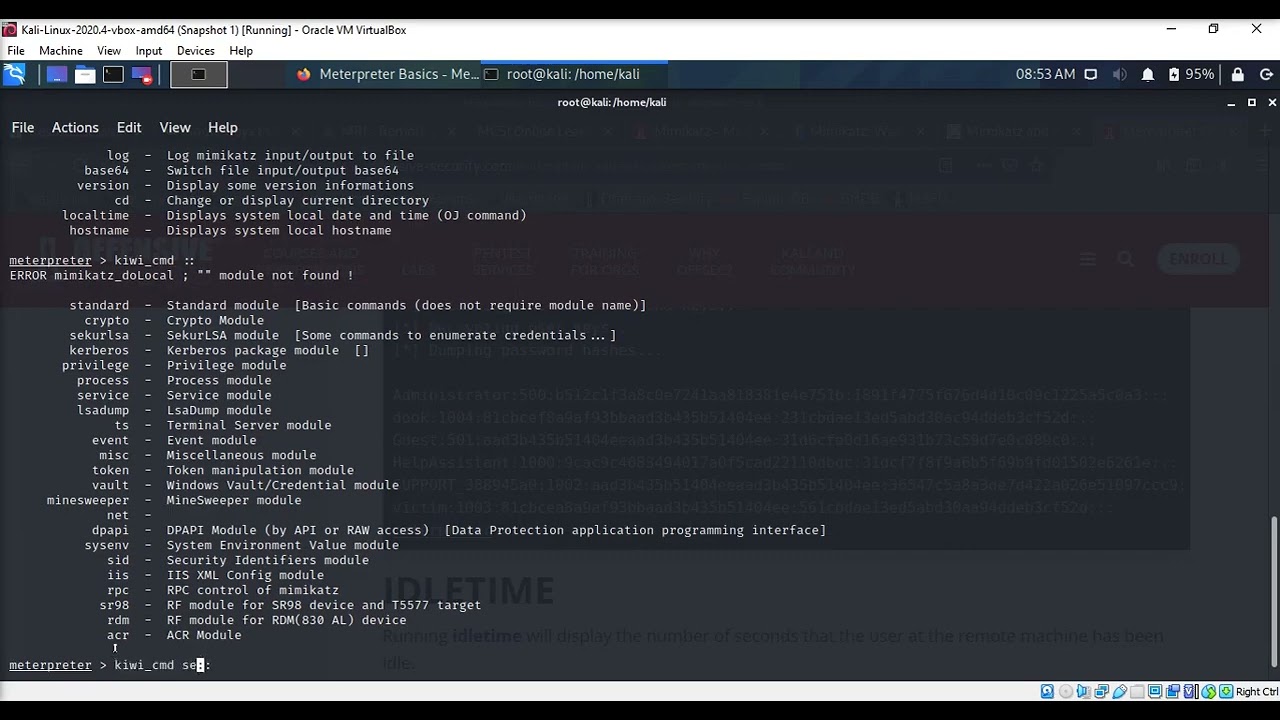Click the sekurlsa module line
Viewport: 1280px width, 720px height.
[x=343, y=335]
